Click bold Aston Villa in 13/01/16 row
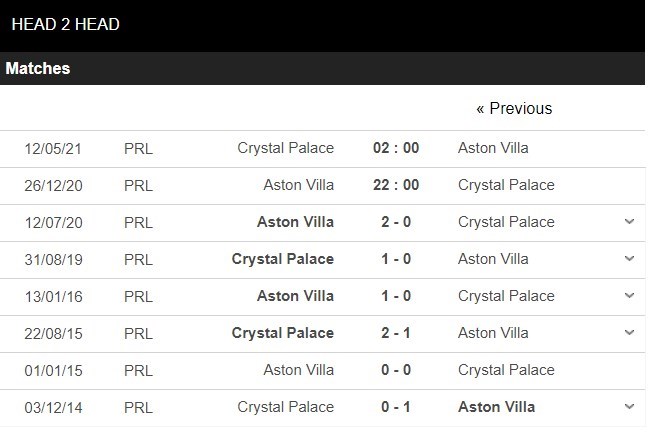Viewport: 648px width, 433px height. click(x=296, y=296)
